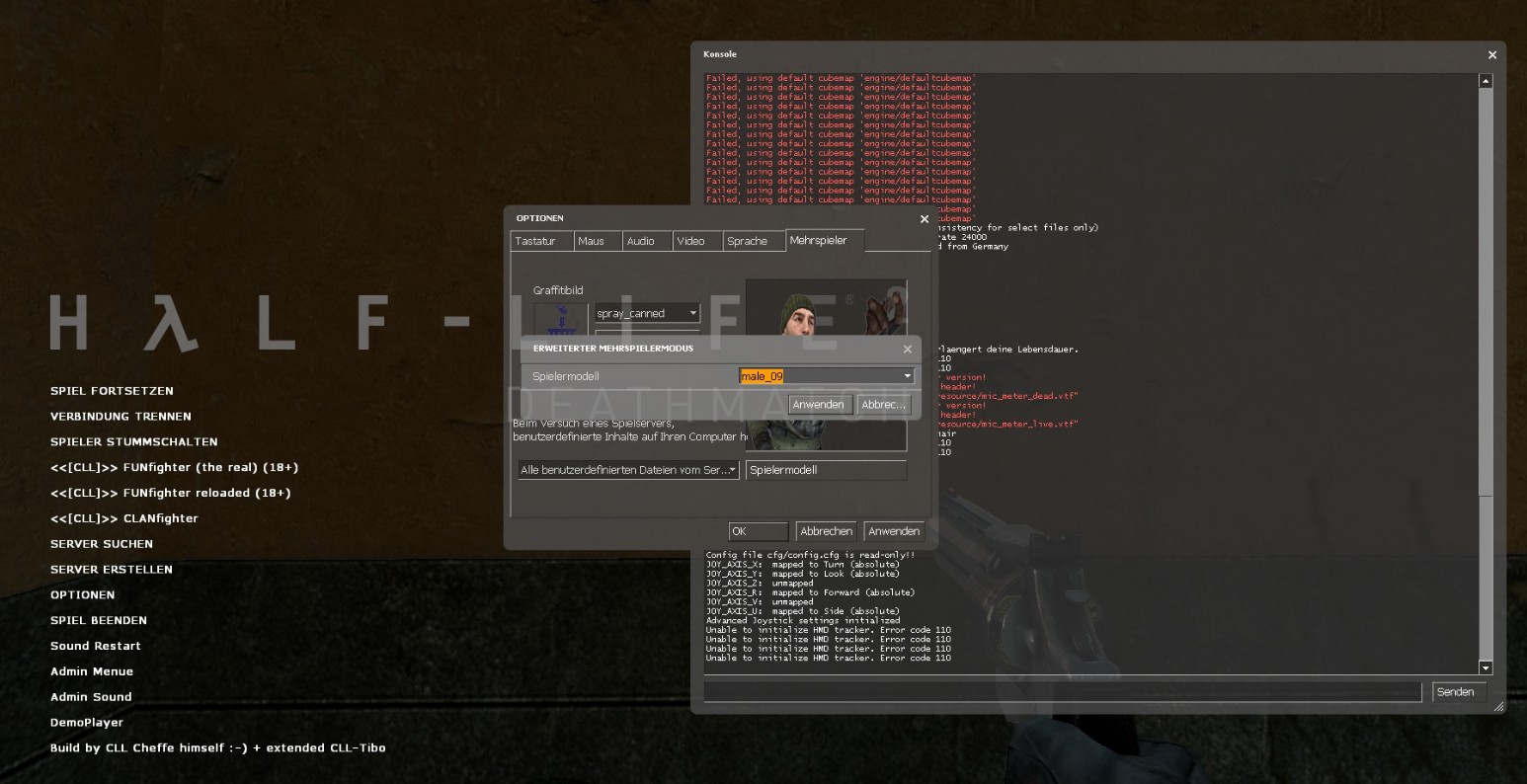This screenshot has width=1527, height=784.
Task: Open OPTIONEN from main menu
Action: (83, 595)
